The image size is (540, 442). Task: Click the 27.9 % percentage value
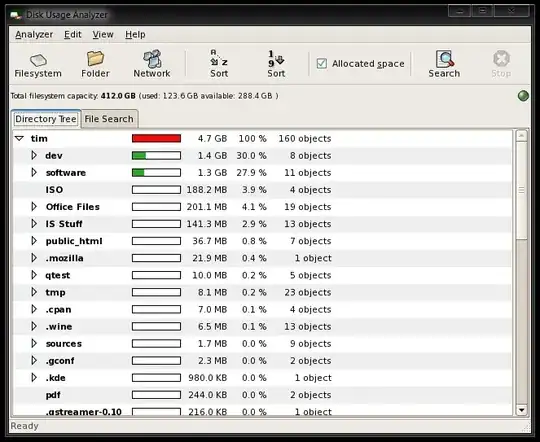tap(251, 173)
